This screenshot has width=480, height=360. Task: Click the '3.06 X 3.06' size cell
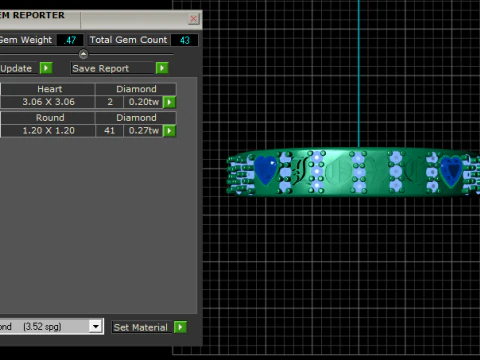(x=48, y=102)
